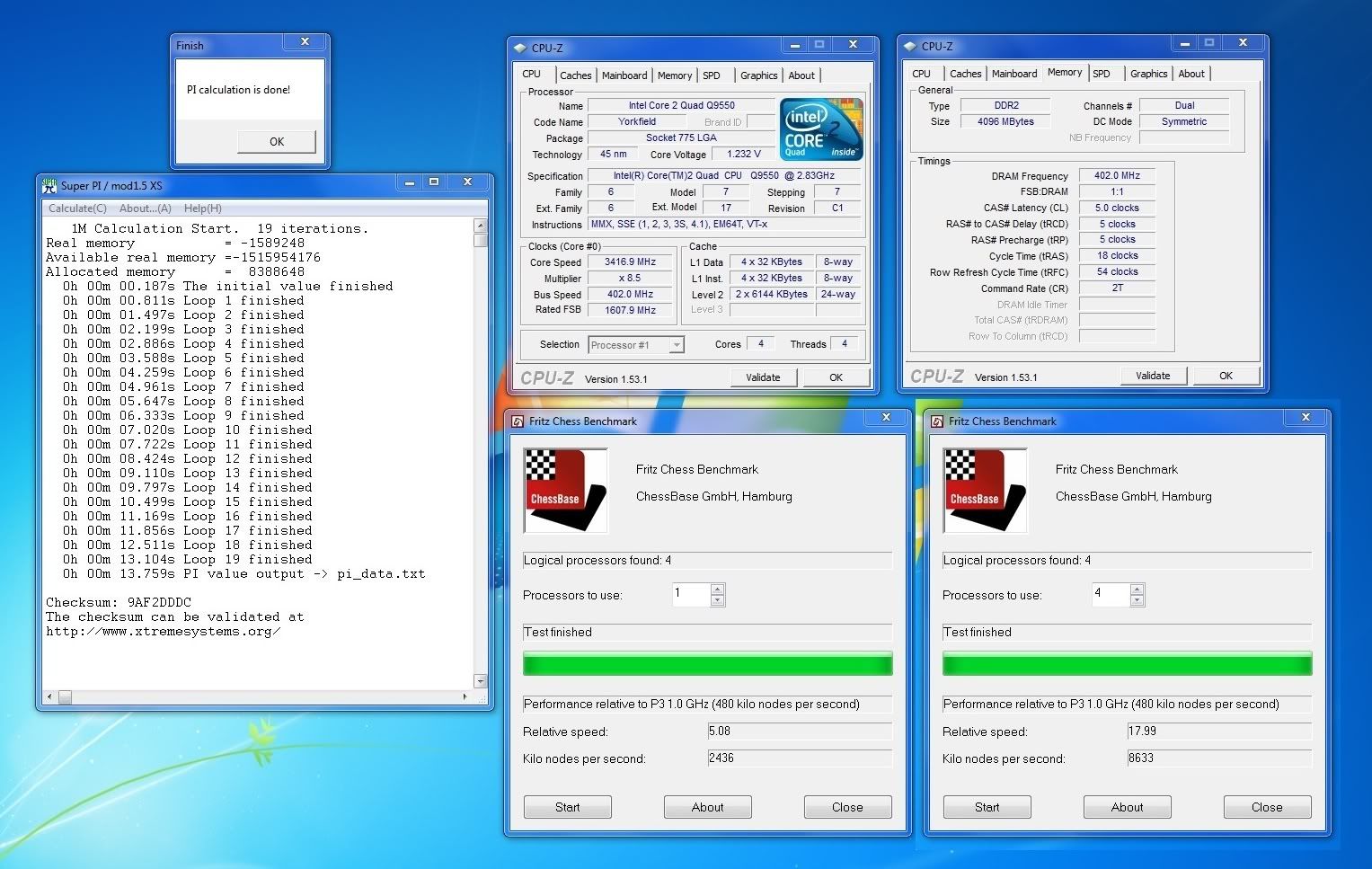This screenshot has height=869, width=1372.
Task: Decrease processors to use in left Fritz window
Action: pyautogui.click(x=717, y=600)
